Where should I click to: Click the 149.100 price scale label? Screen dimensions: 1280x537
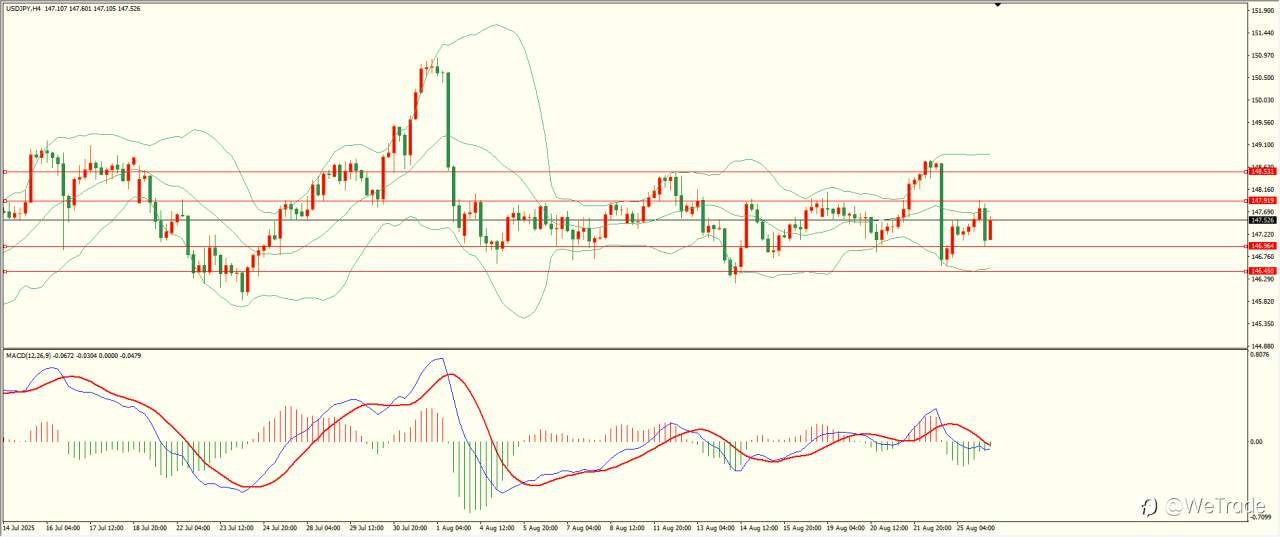tap(1262, 144)
